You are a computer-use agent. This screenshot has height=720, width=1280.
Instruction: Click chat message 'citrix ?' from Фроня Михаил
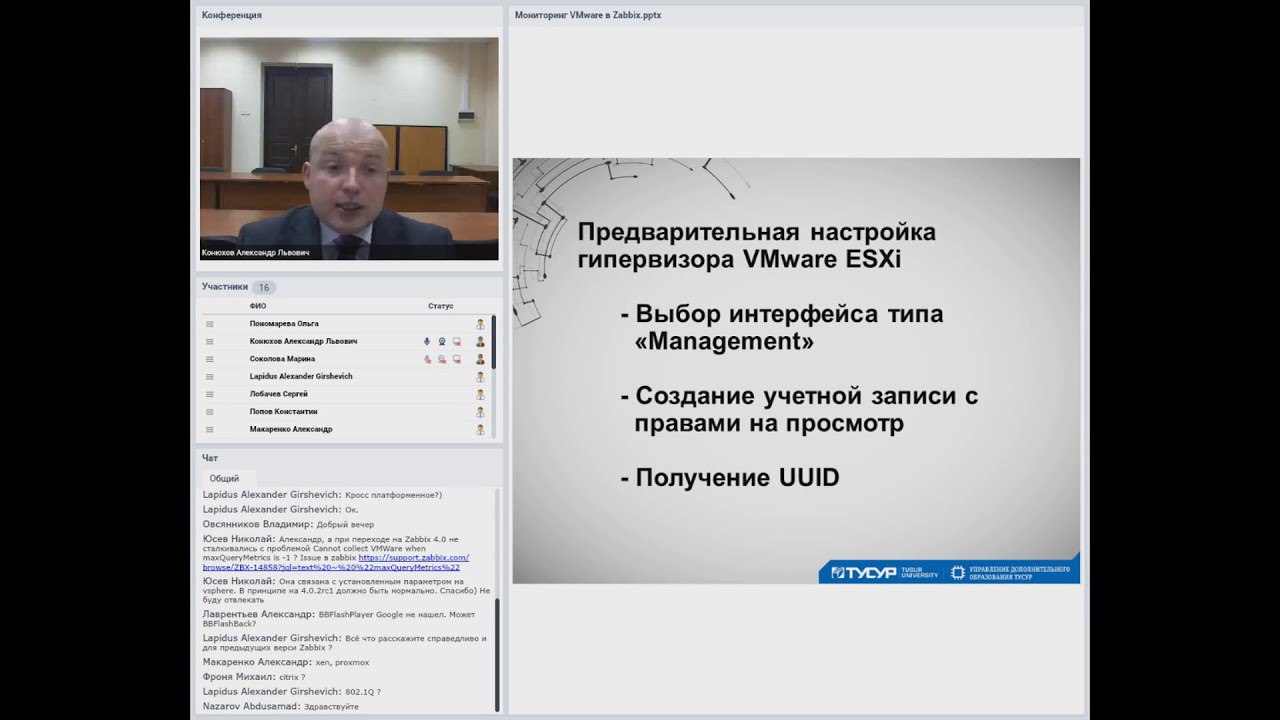254,677
